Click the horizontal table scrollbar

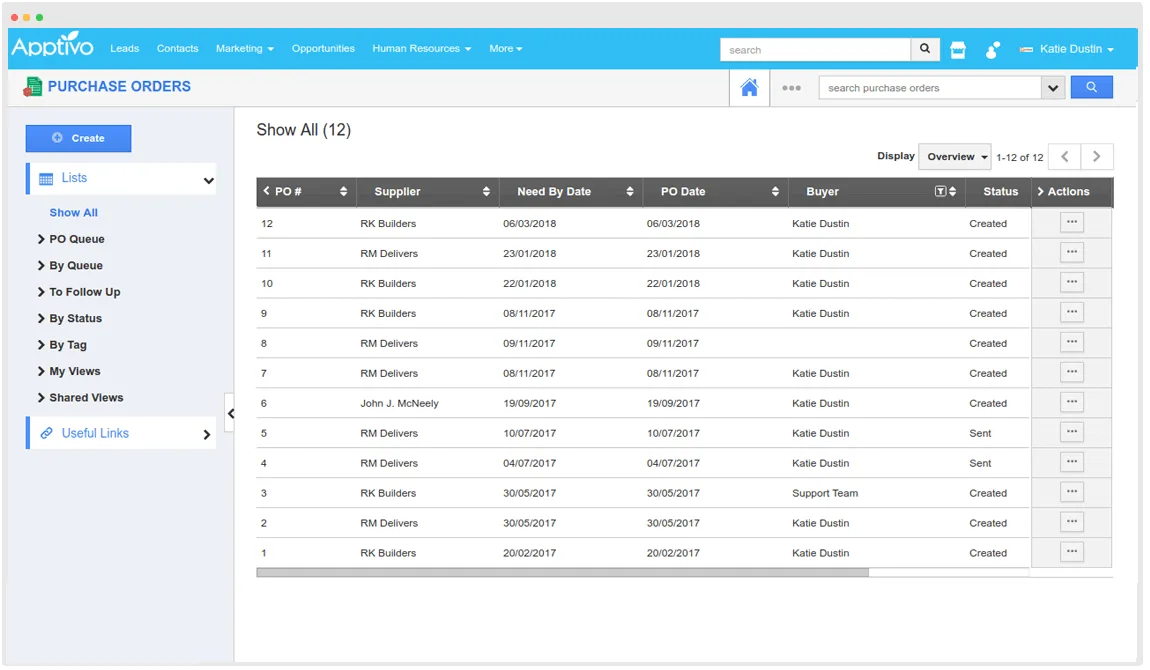coord(565,574)
